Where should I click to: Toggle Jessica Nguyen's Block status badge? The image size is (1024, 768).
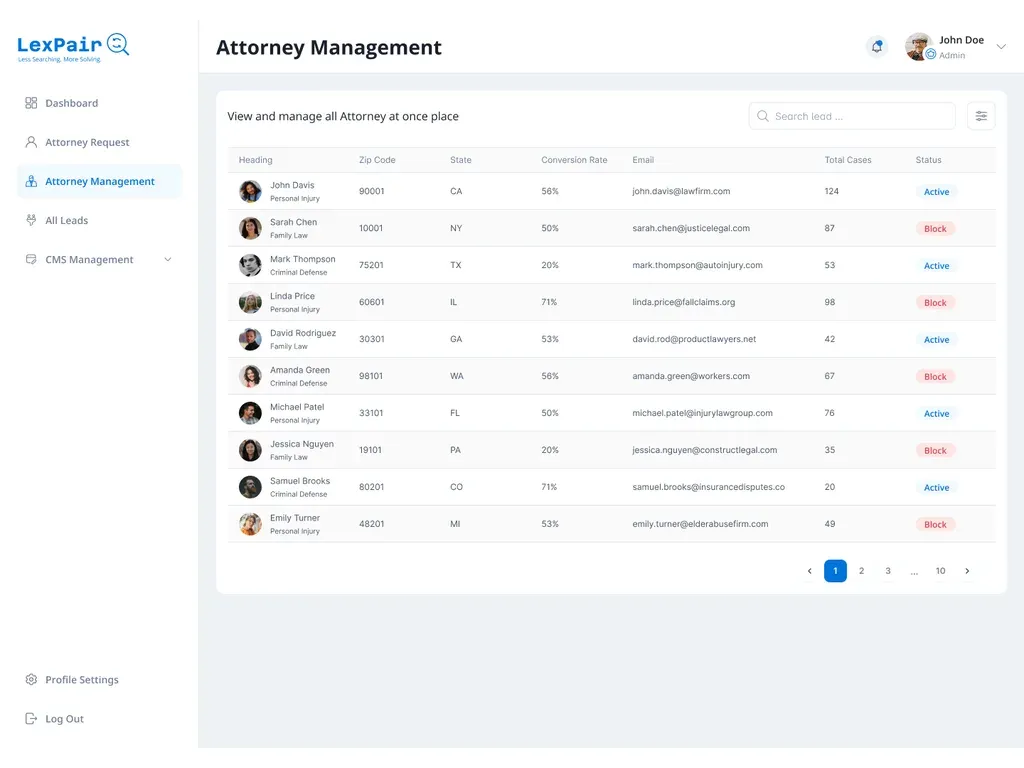(x=935, y=451)
